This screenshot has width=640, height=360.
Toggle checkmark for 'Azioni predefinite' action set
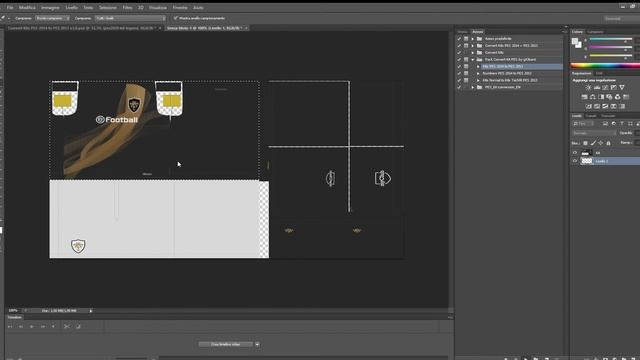459,38
